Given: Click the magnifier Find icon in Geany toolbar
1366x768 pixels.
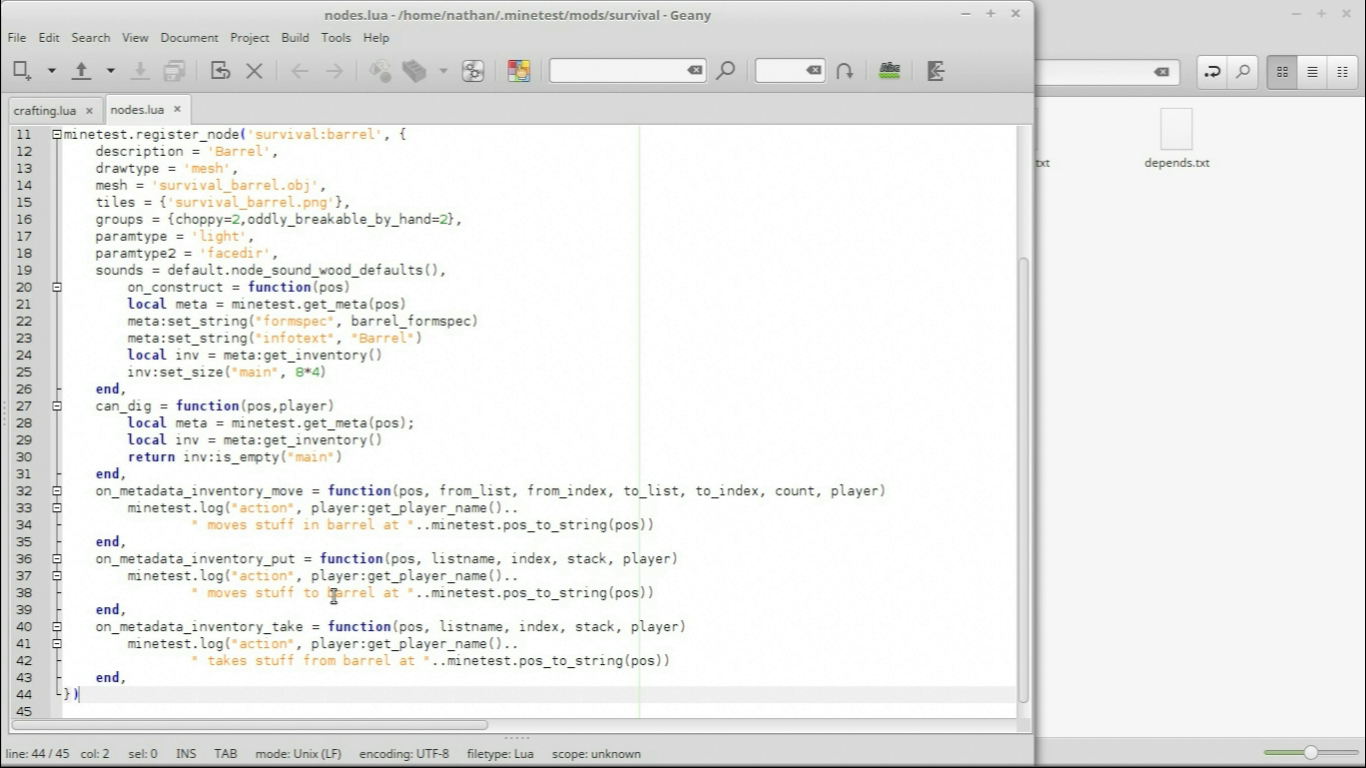Looking at the screenshot, I should (x=726, y=71).
